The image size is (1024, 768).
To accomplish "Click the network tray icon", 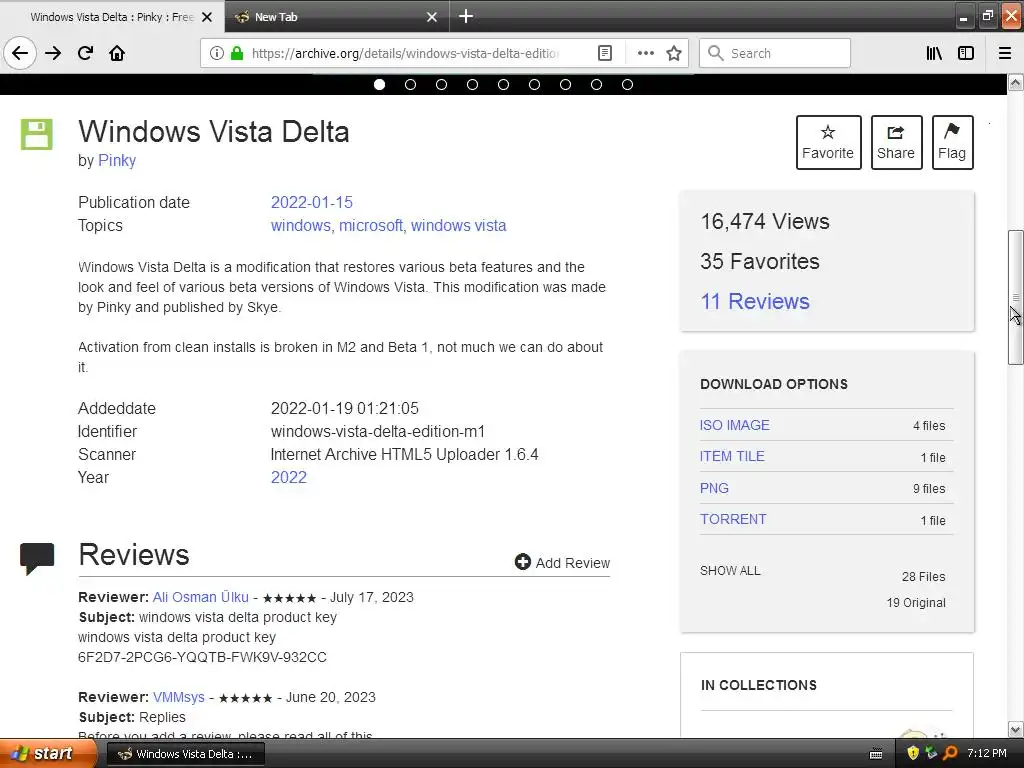I will point(931,753).
